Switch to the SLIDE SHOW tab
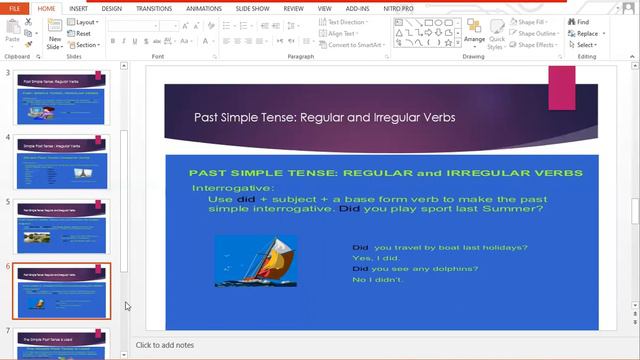 coord(252,9)
